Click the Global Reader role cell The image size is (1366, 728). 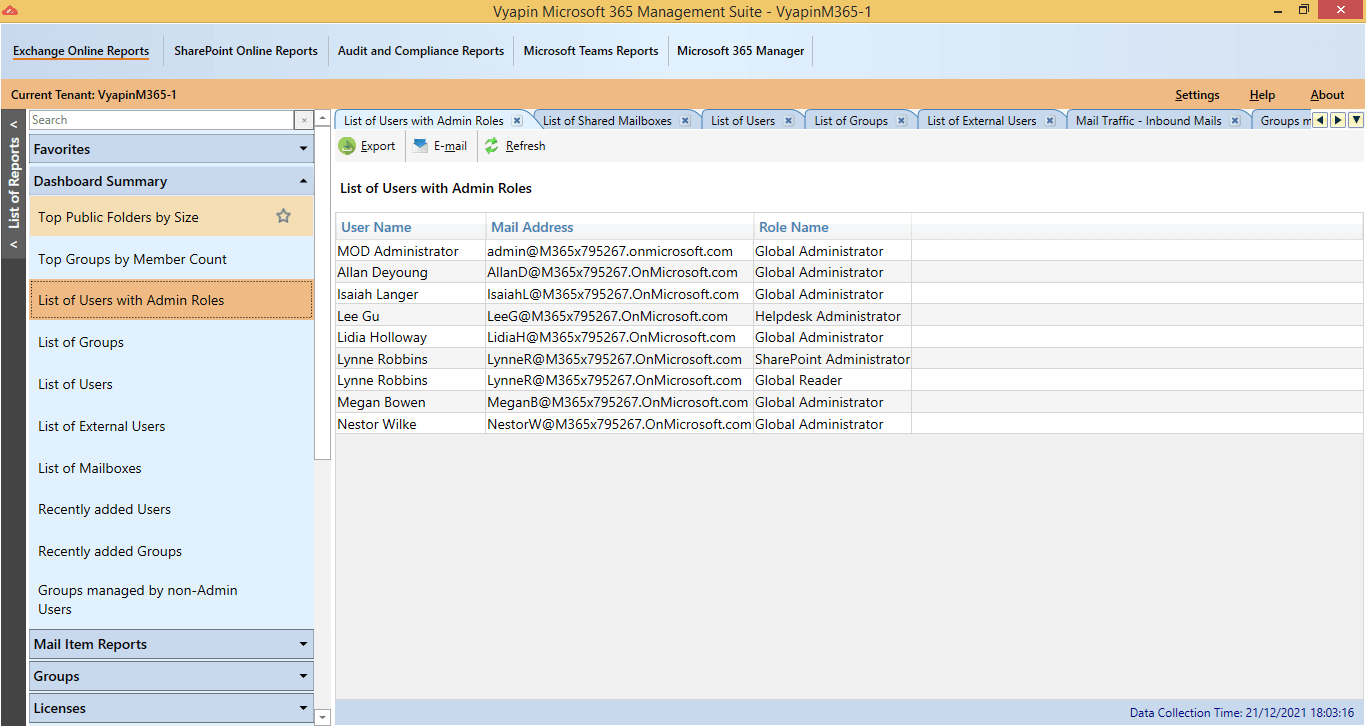pos(833,380)
